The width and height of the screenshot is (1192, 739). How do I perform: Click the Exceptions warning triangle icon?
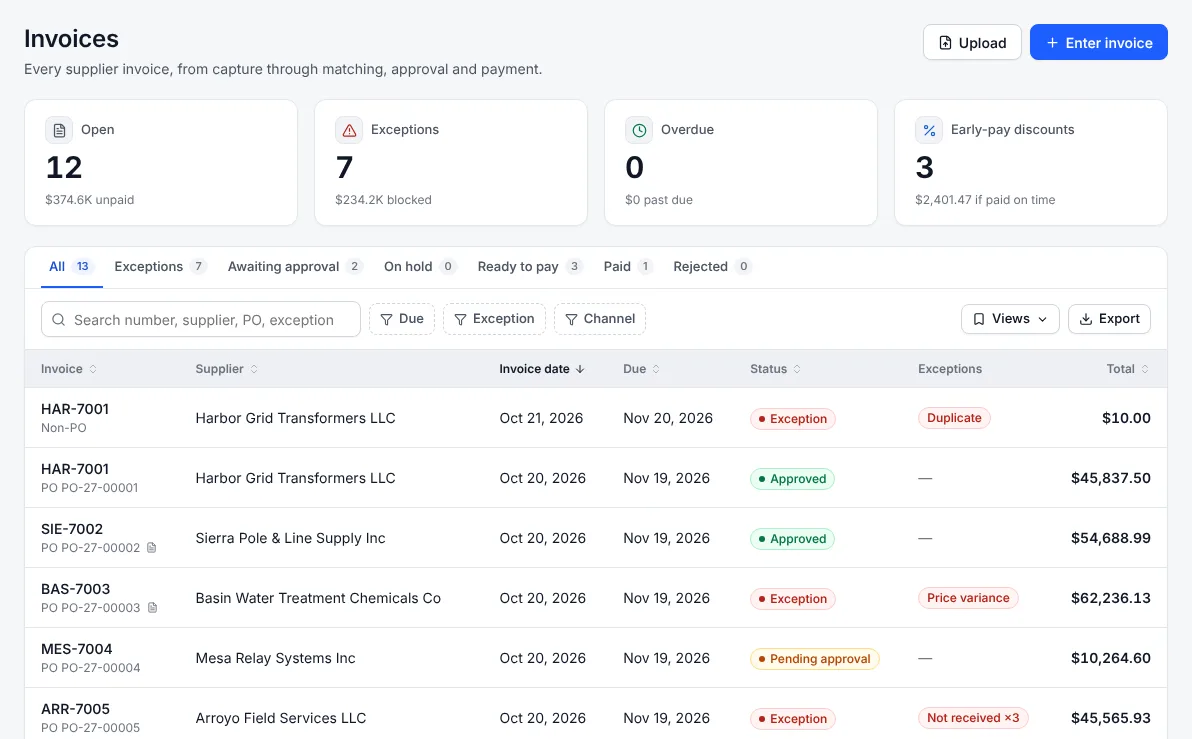click(349, 130)
